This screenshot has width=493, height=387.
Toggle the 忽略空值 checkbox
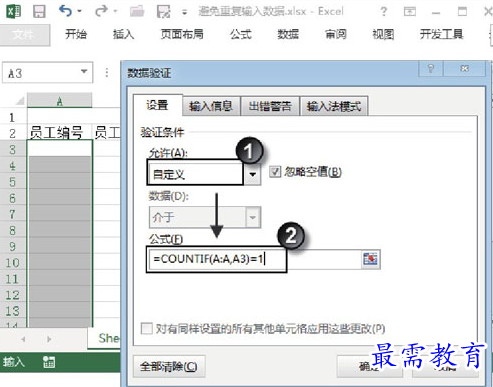pos(275,172)
